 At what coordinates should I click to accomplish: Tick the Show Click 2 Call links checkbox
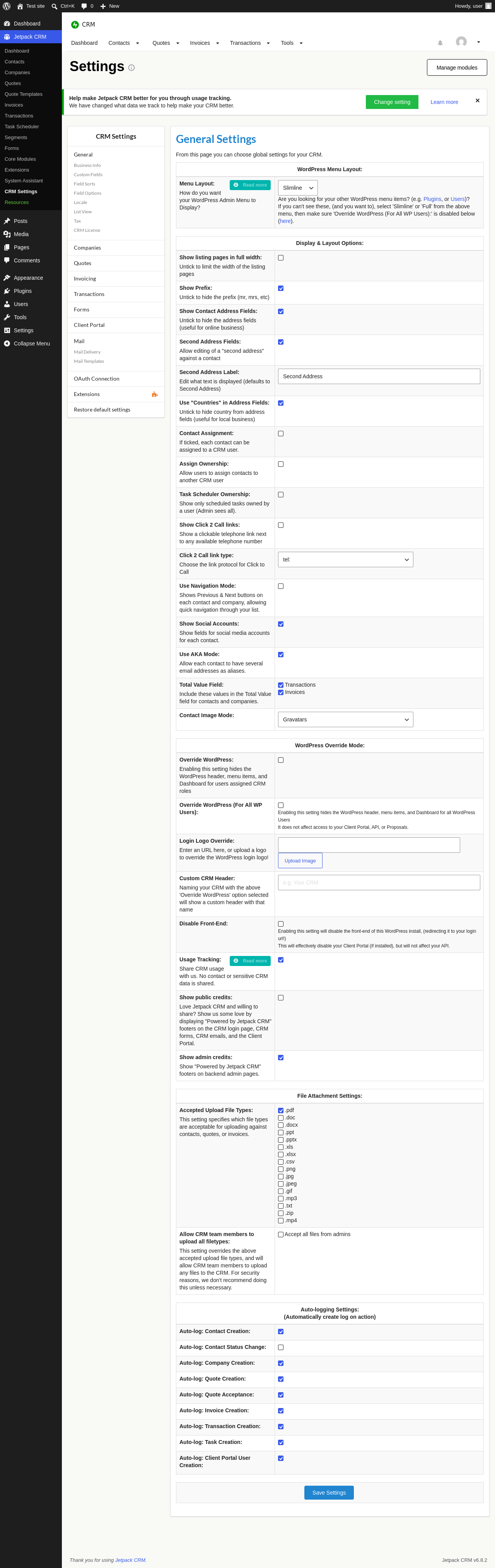tap(281, 525)
